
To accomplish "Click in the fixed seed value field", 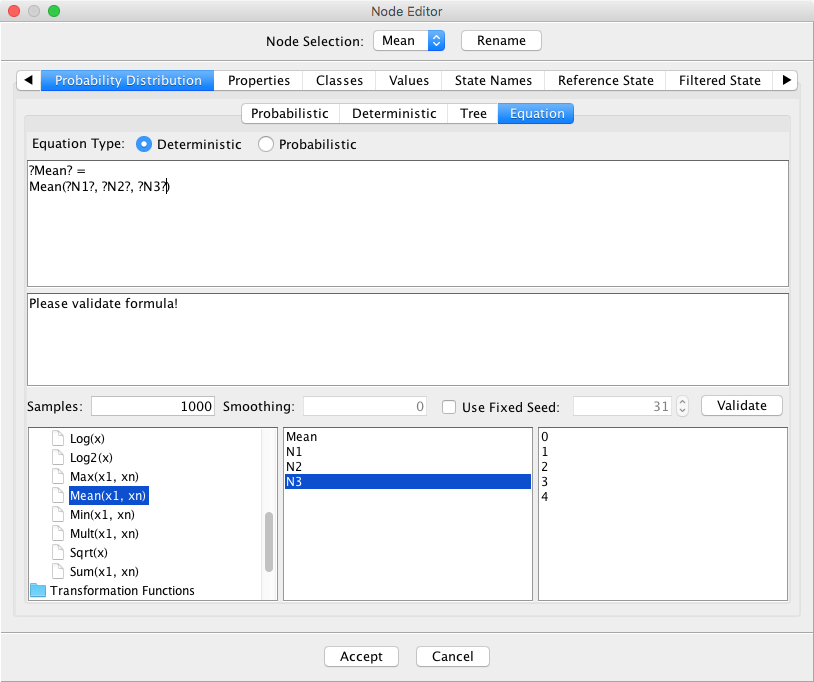I will click(x=622, y=406).
